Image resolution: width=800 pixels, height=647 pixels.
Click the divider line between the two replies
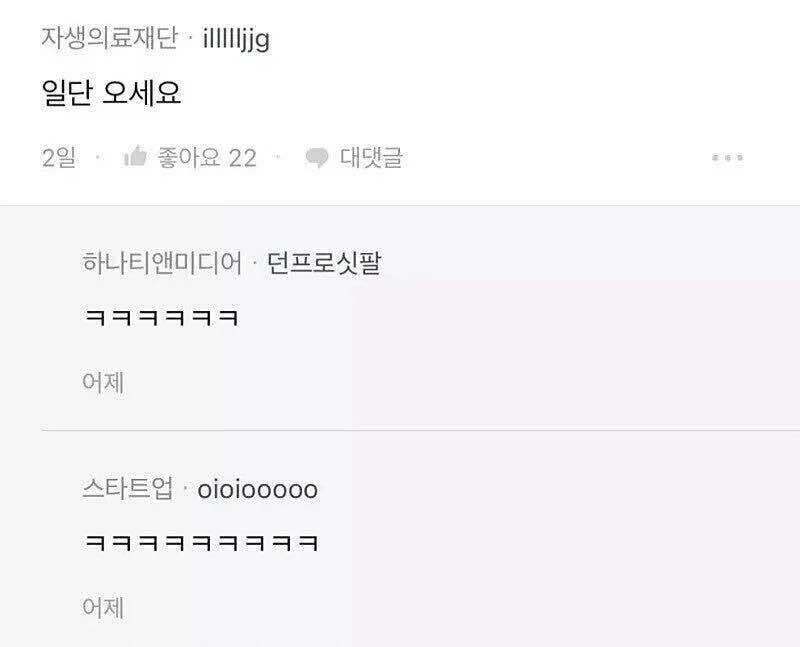click(420, 430)
